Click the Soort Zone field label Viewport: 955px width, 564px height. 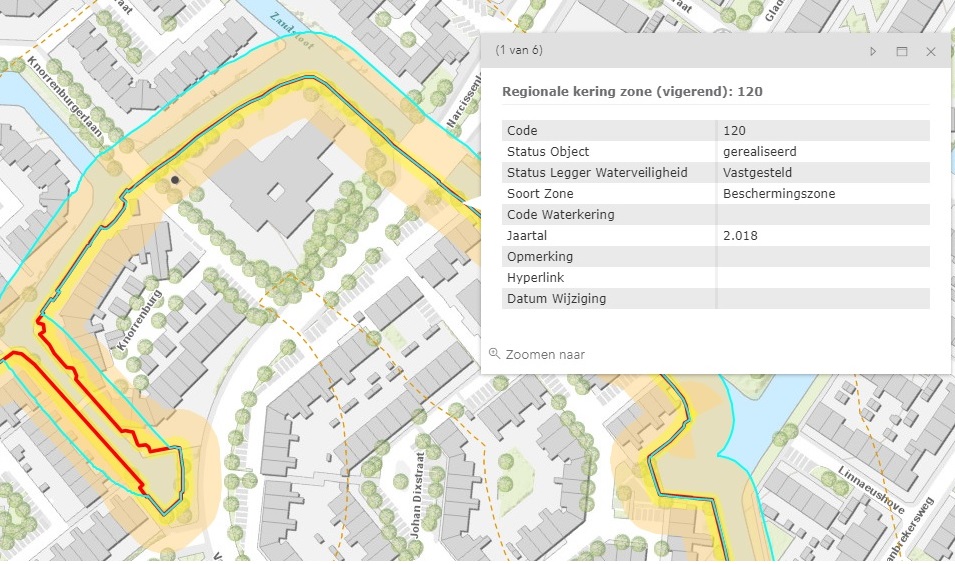pos(540,194)
